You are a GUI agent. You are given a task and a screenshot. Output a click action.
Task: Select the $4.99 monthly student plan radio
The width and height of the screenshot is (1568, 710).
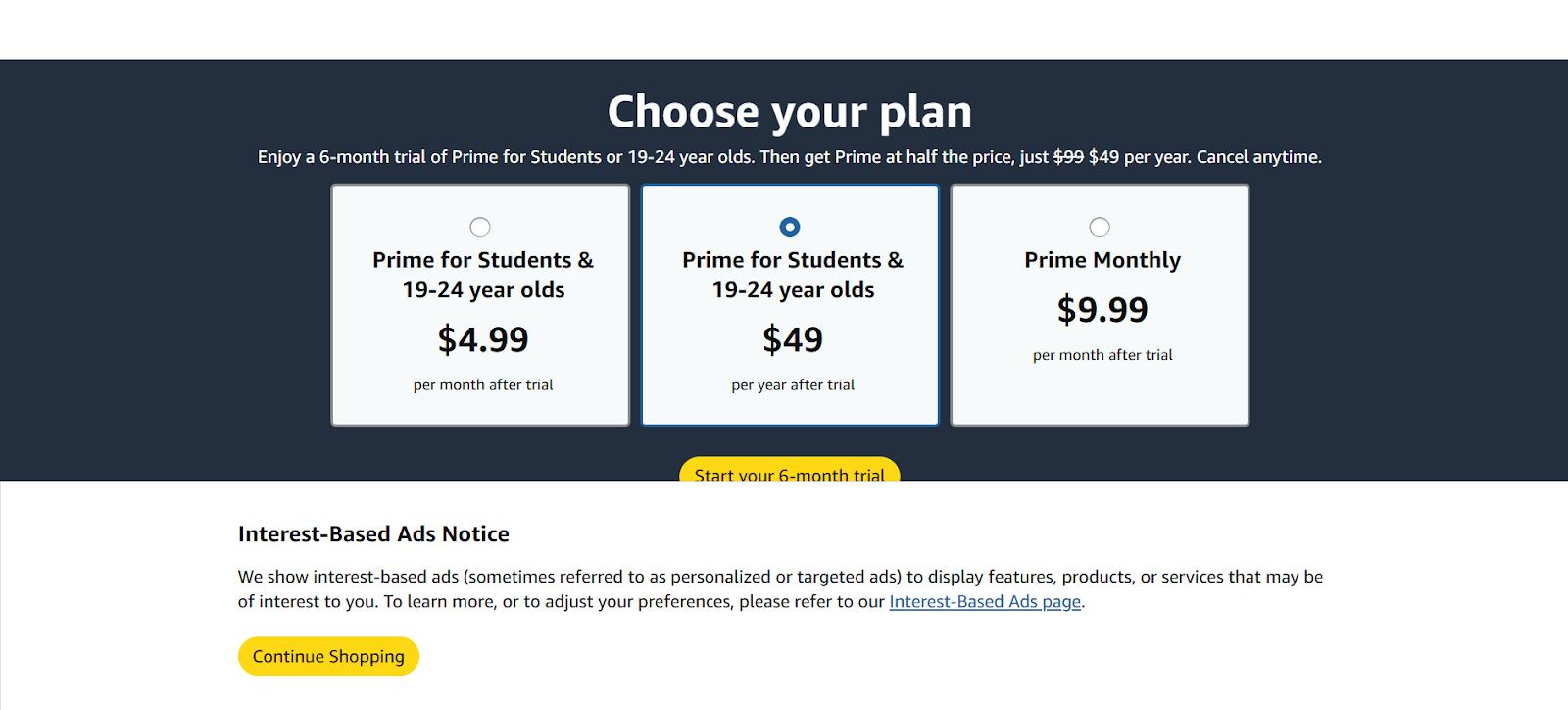click(x=480, y=228)
